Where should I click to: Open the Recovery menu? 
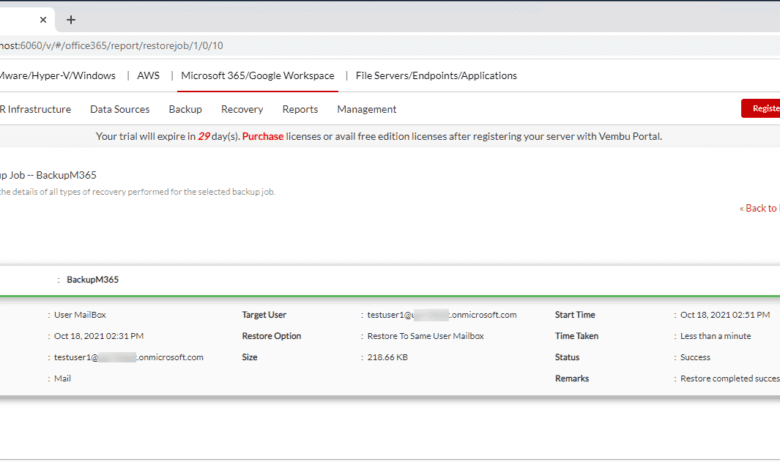pyautogui.click(x=242, y=109)
